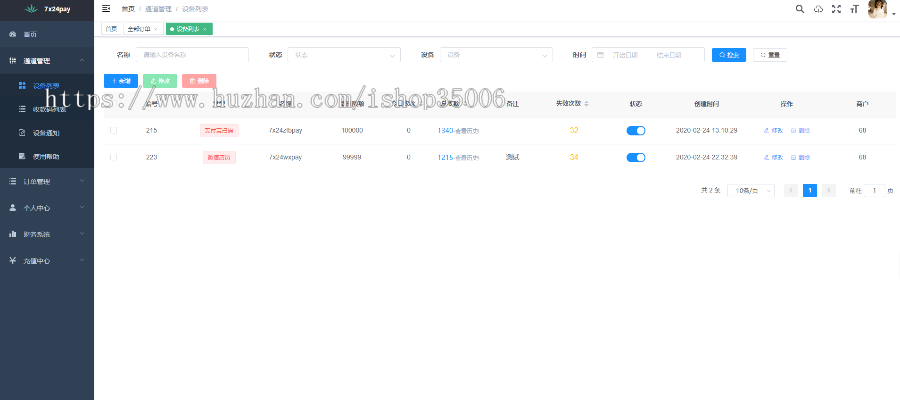Expand 订单管理 using its chevron
900x400 pixels.
coord(82,181)
